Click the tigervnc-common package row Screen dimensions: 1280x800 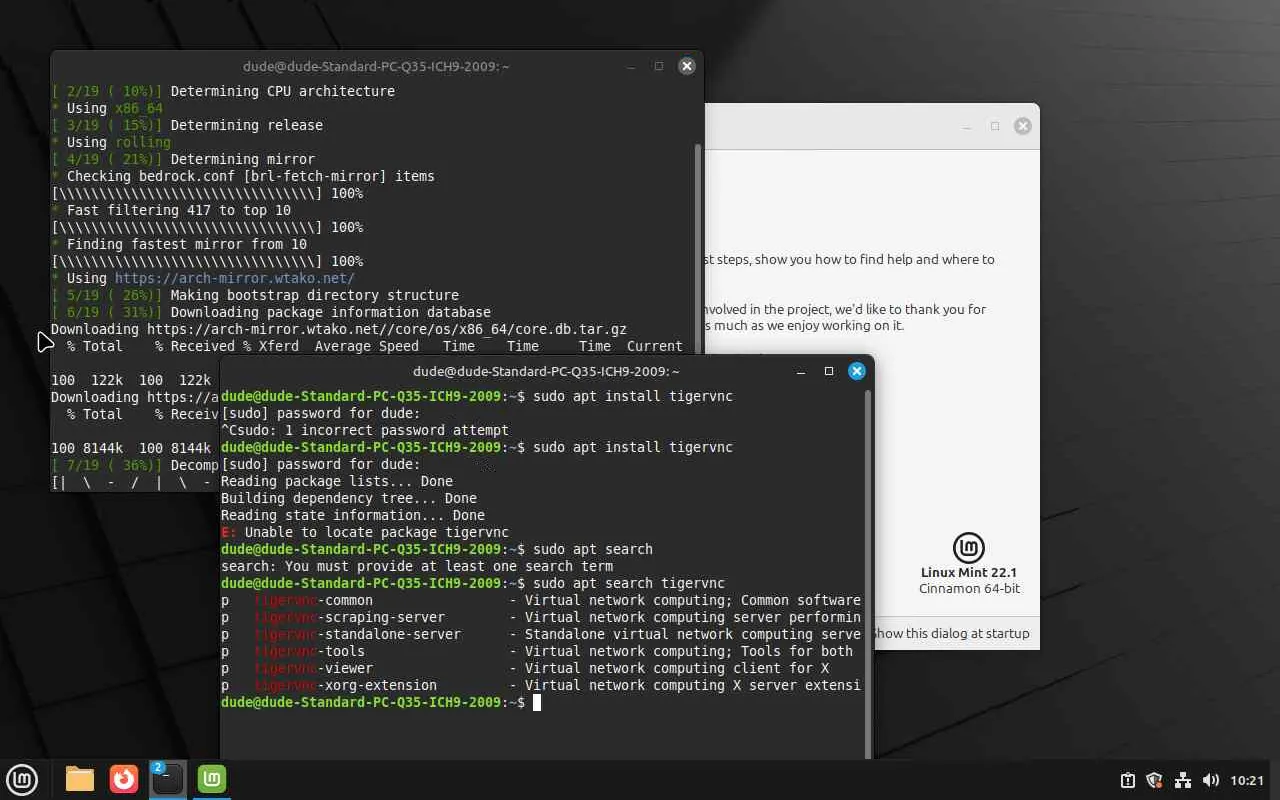pyautogui.click(x=541, y=600)
